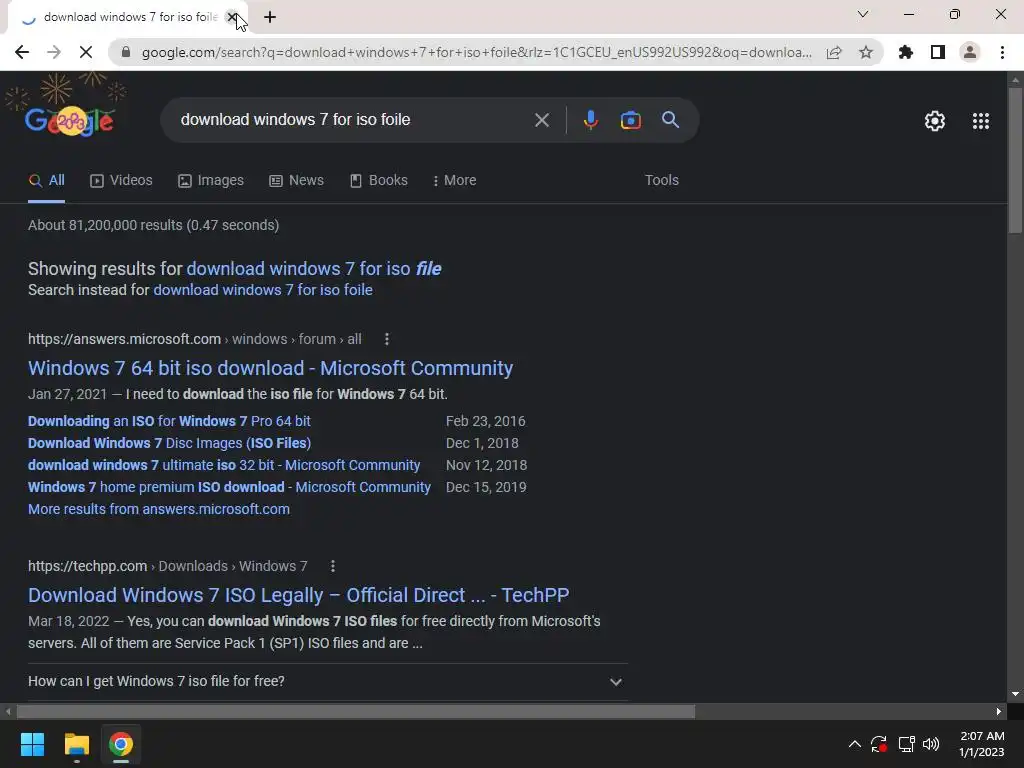Viewport: 1024px width, 768px height.
Task: Open Chrome three-dot menu
Action: pyautogui.click(x=1002, y=52)
